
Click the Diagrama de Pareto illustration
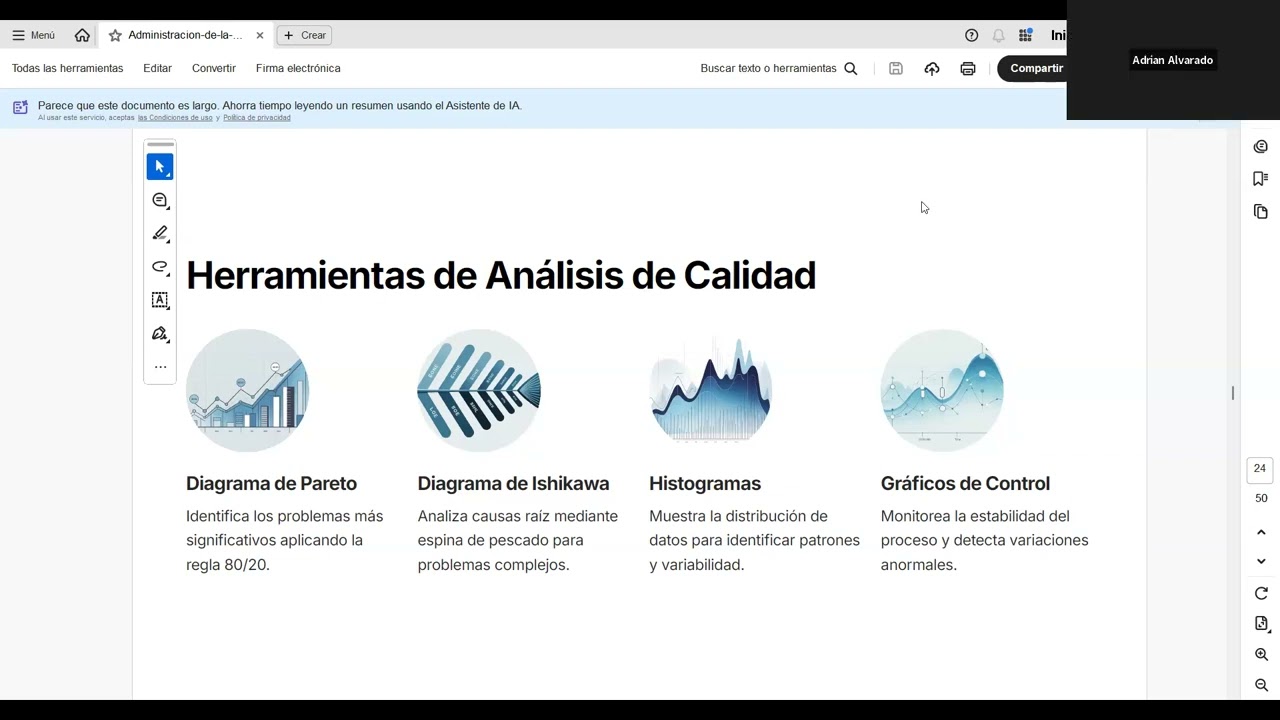click(x=247, y=391)
